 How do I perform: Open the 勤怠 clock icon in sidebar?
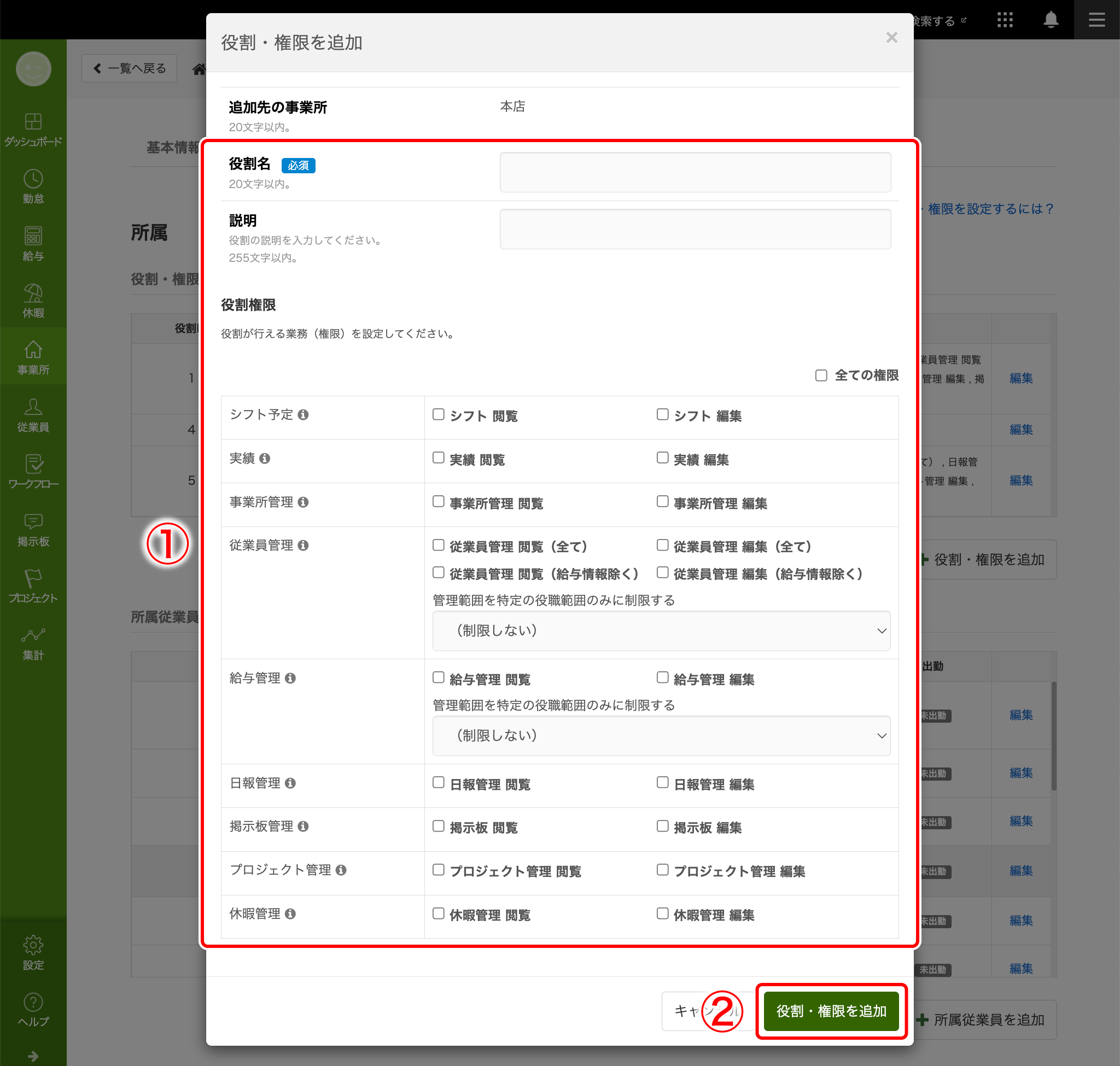click(33, 179)
